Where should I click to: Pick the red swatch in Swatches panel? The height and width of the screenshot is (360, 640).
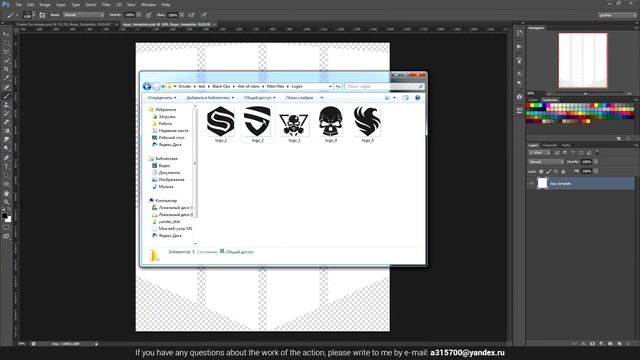pyautogui.click(x=529, y=105)
